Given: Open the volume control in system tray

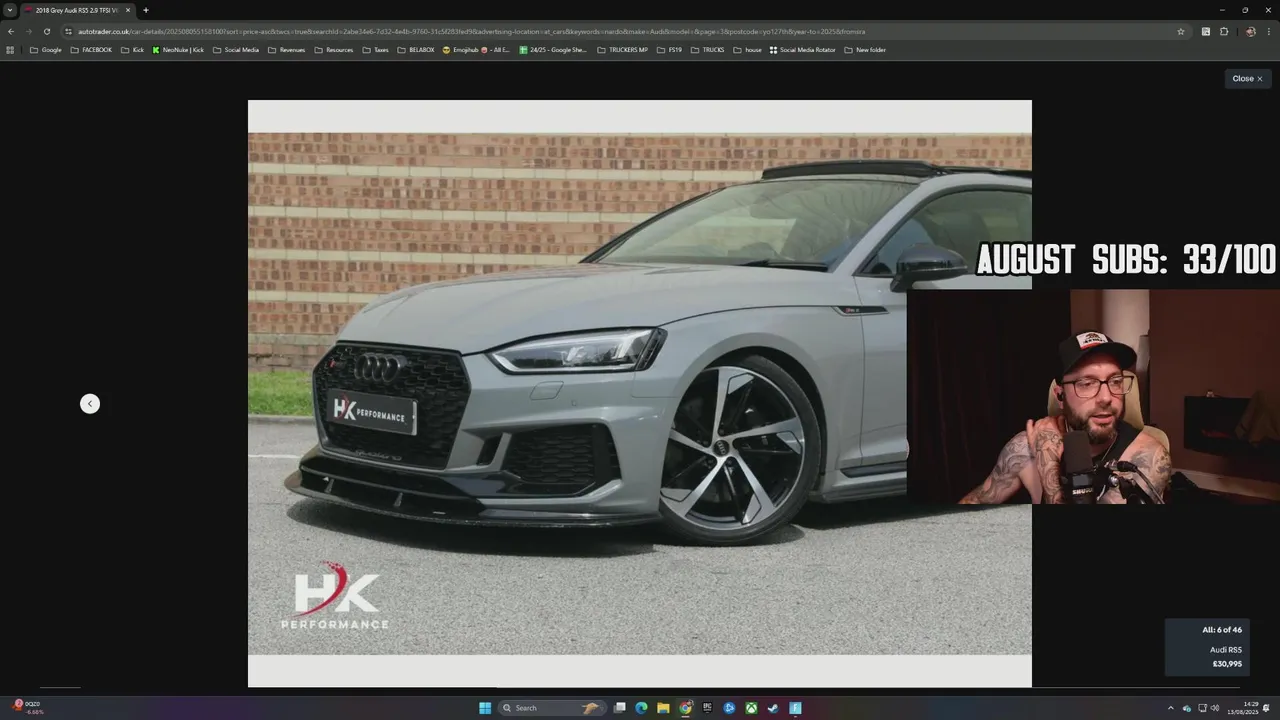Looking at the screenshot, I should coord(1215,708).
